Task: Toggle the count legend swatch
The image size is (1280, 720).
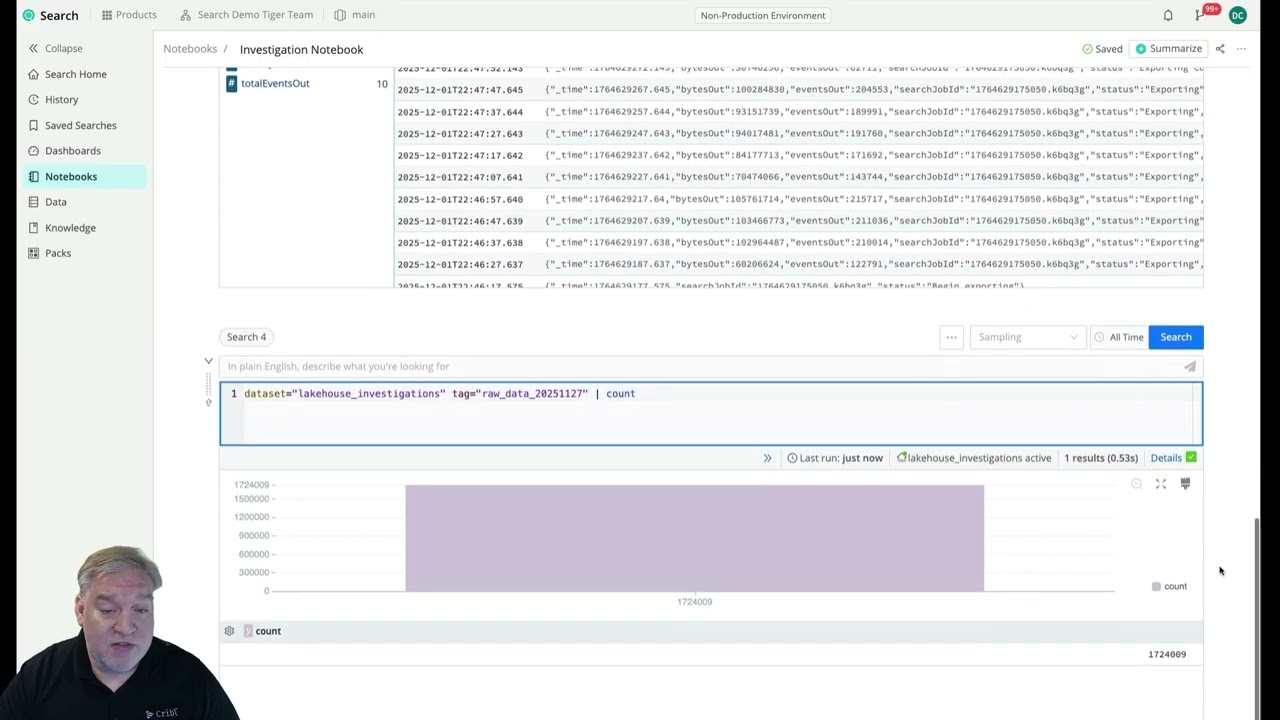Action: point(1156,586)
